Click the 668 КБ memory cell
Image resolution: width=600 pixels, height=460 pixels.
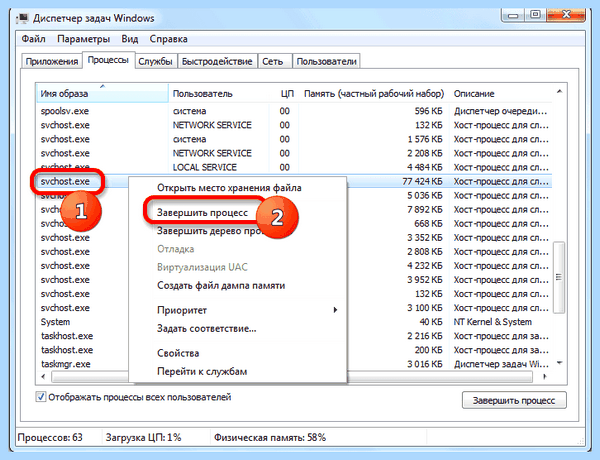(428, 223)
